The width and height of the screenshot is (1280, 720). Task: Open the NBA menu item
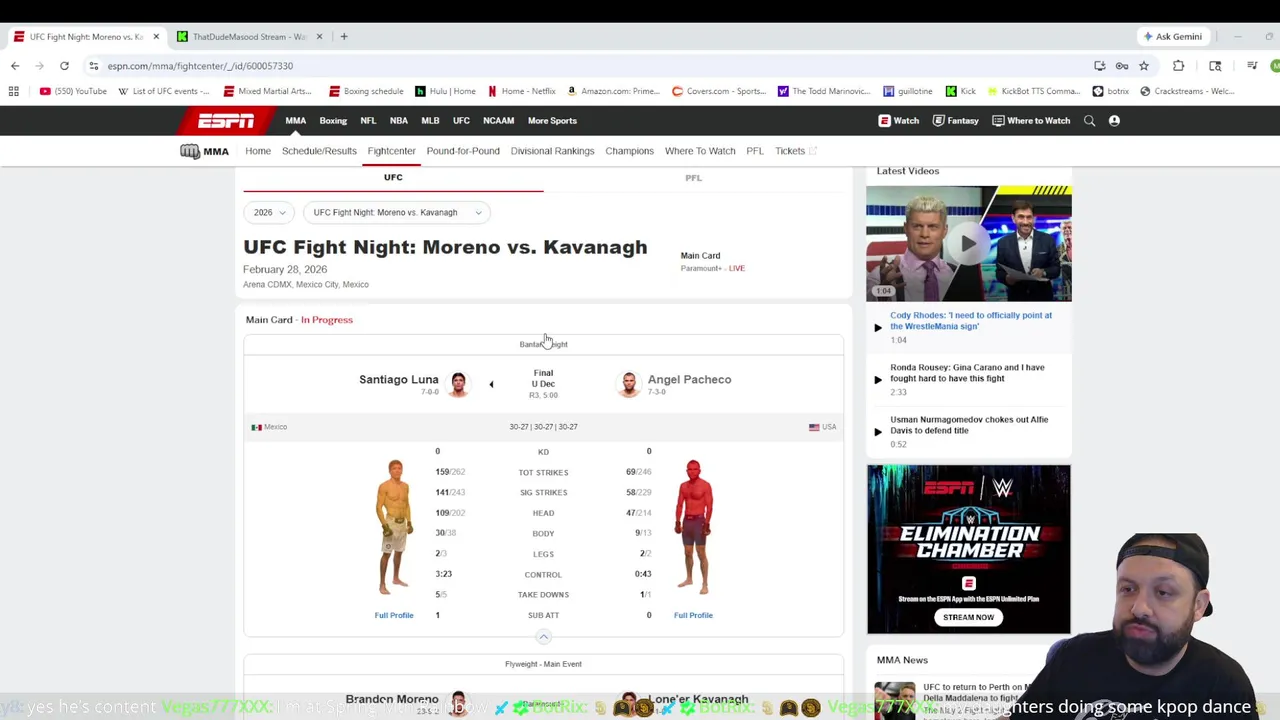point(399,121)
